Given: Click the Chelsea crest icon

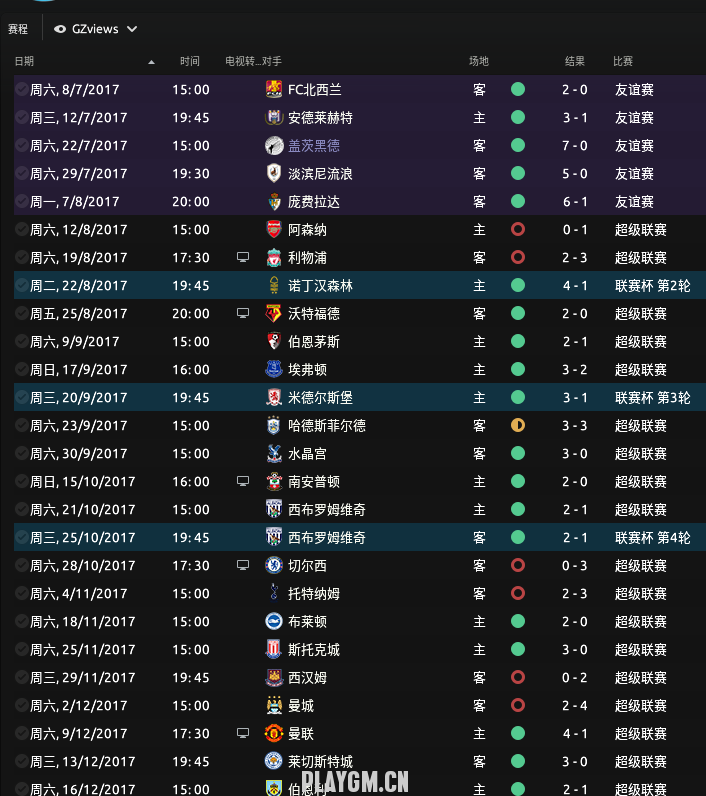Looking at the screenshot, I should pyautogui.click(x=274, y=566).
